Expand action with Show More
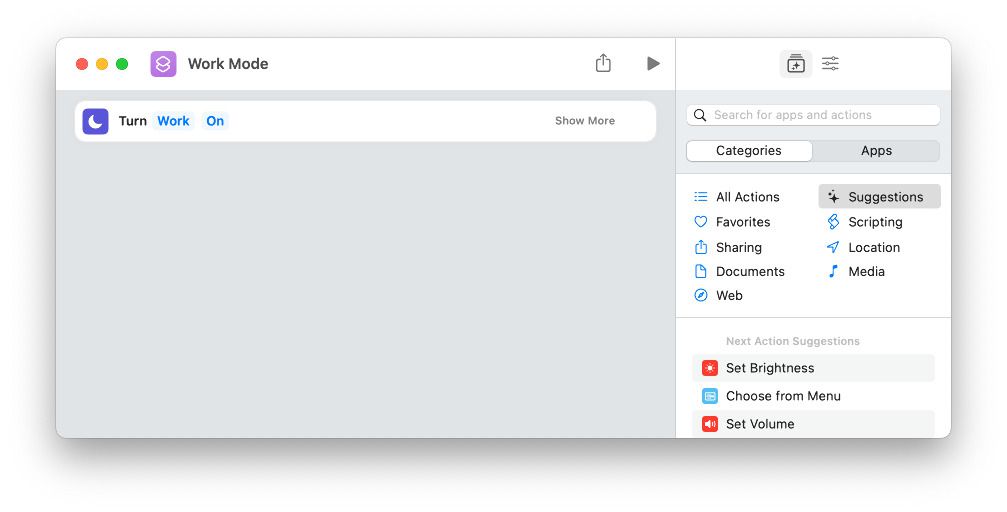The width and height of the screenshot is (1007, 512). pos(585,121)
